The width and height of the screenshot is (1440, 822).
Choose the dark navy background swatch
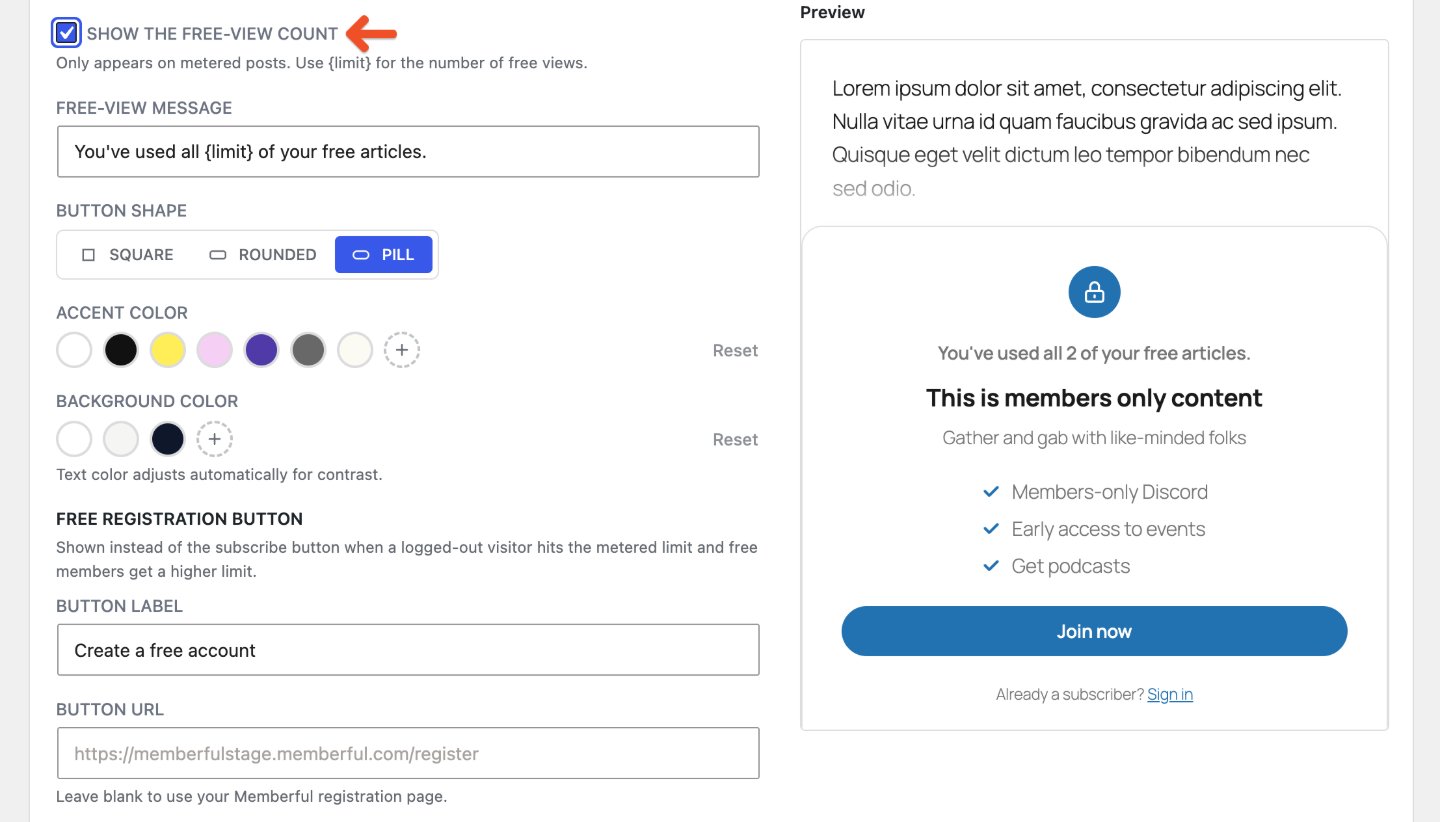(x=168, y=439)
